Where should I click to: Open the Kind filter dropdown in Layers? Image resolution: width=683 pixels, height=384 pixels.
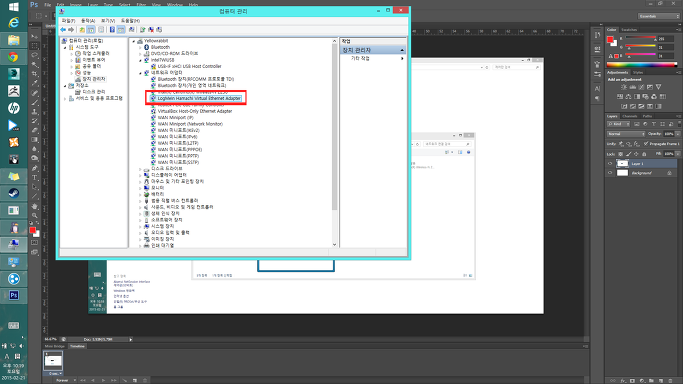(619, 124)
